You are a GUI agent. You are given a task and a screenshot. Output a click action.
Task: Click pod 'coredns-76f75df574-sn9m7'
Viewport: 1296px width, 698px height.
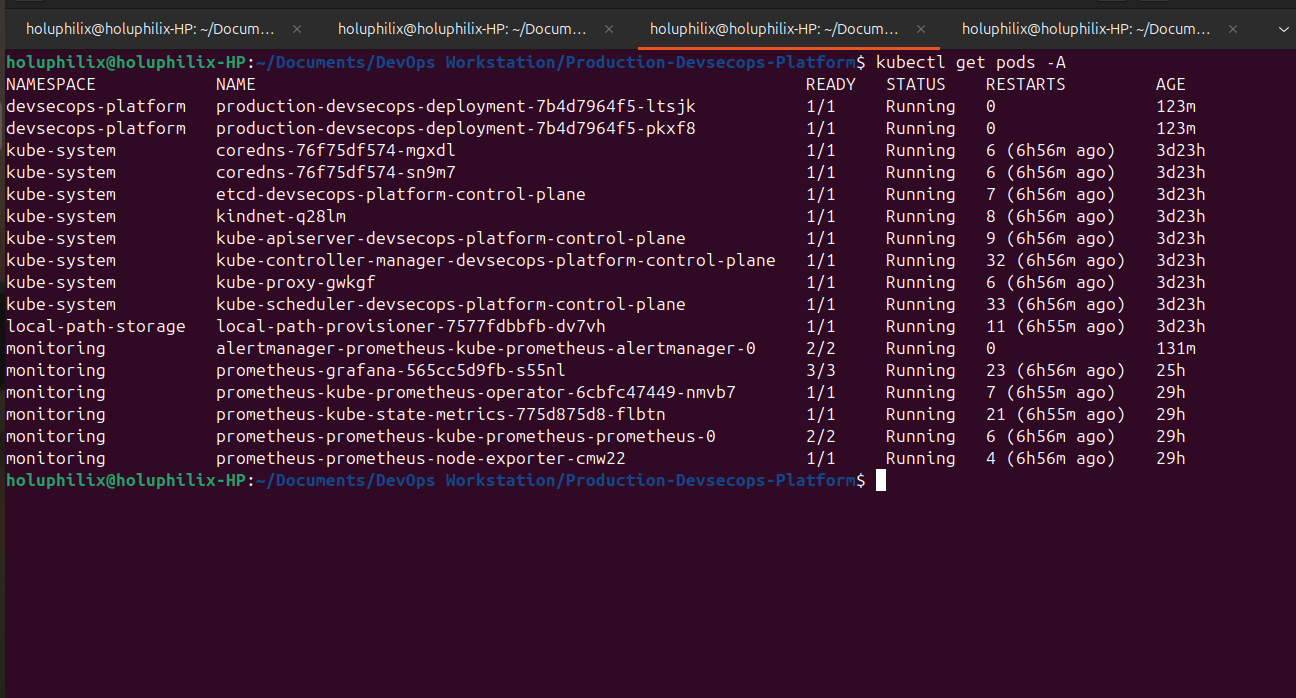point(336,172)
